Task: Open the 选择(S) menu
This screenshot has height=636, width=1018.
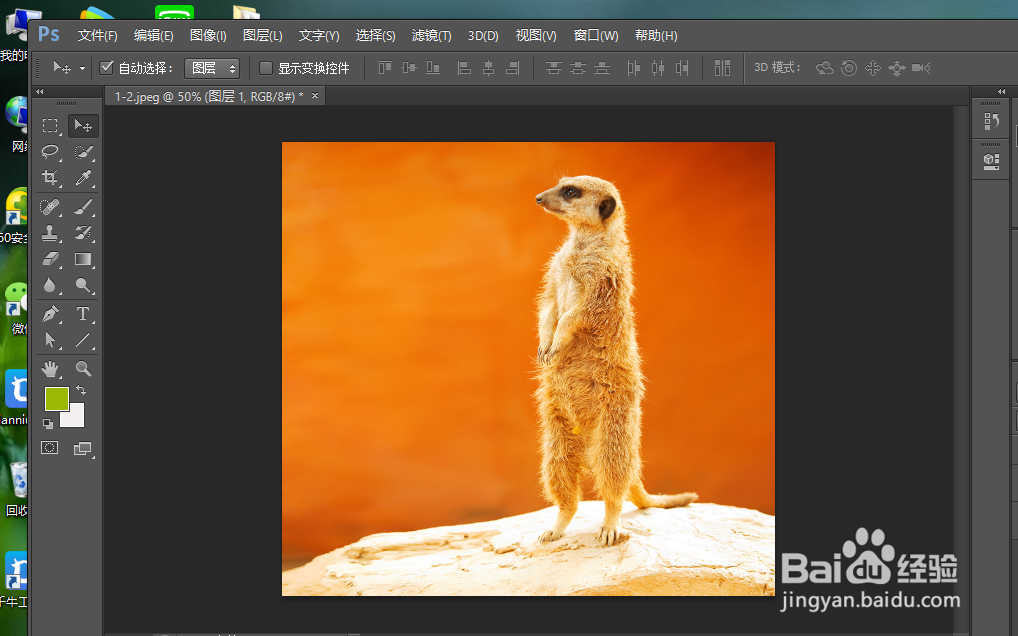Action: 375,36
